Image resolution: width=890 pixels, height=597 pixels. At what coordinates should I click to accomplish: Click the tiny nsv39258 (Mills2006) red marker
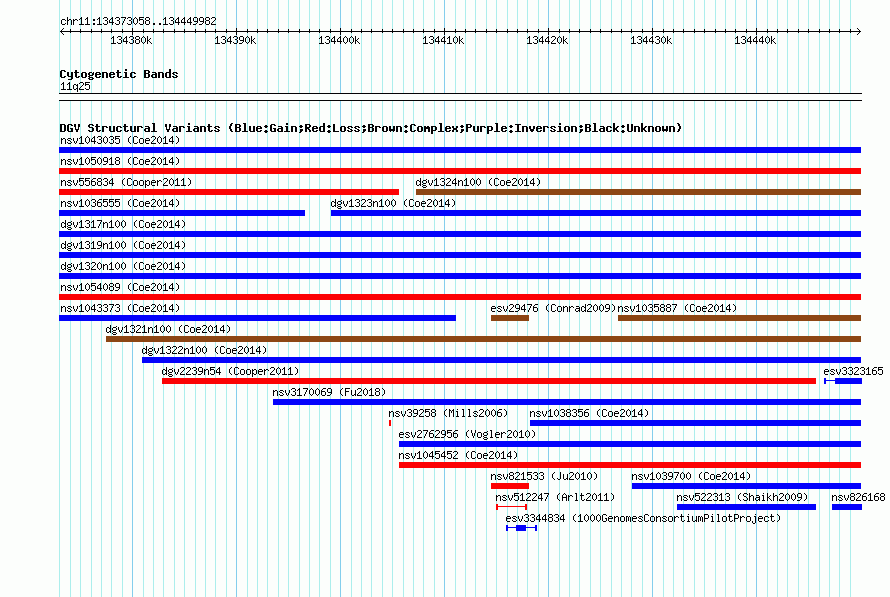point(390,423)
